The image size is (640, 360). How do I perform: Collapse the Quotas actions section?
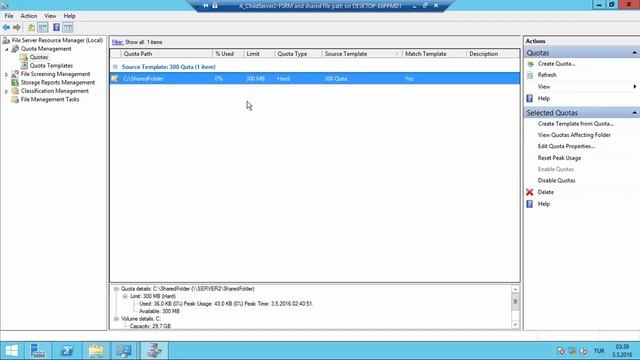pos(634,53)
